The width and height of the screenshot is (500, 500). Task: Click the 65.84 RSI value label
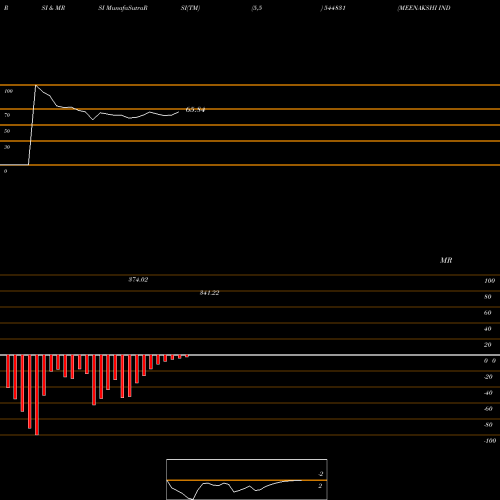coord(195,110)
